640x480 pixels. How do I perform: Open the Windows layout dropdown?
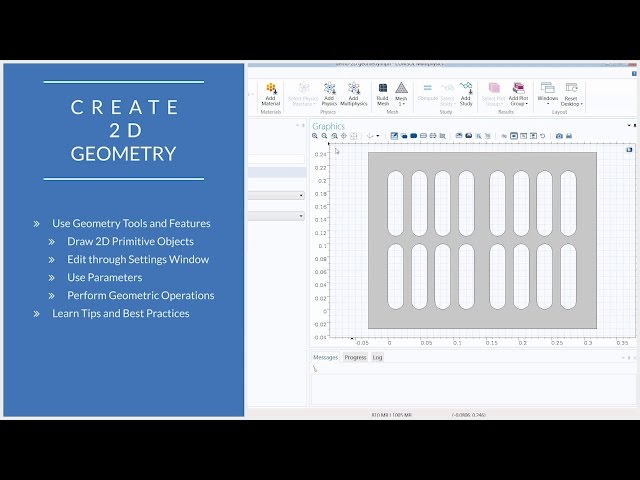tap(547, 94)
